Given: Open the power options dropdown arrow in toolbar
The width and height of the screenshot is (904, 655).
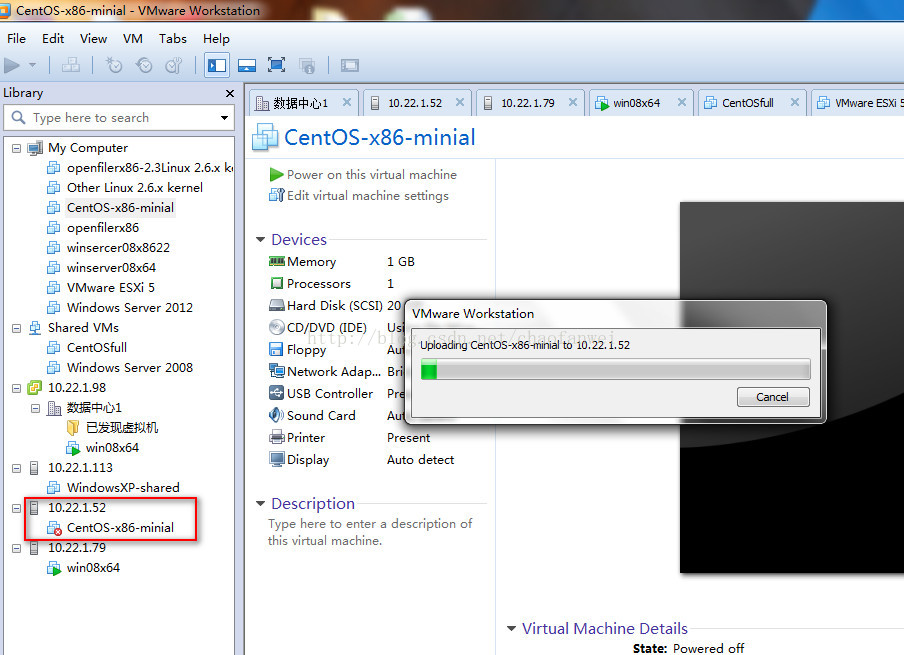Looking at the screenshot, I should (x=32, y=66).
